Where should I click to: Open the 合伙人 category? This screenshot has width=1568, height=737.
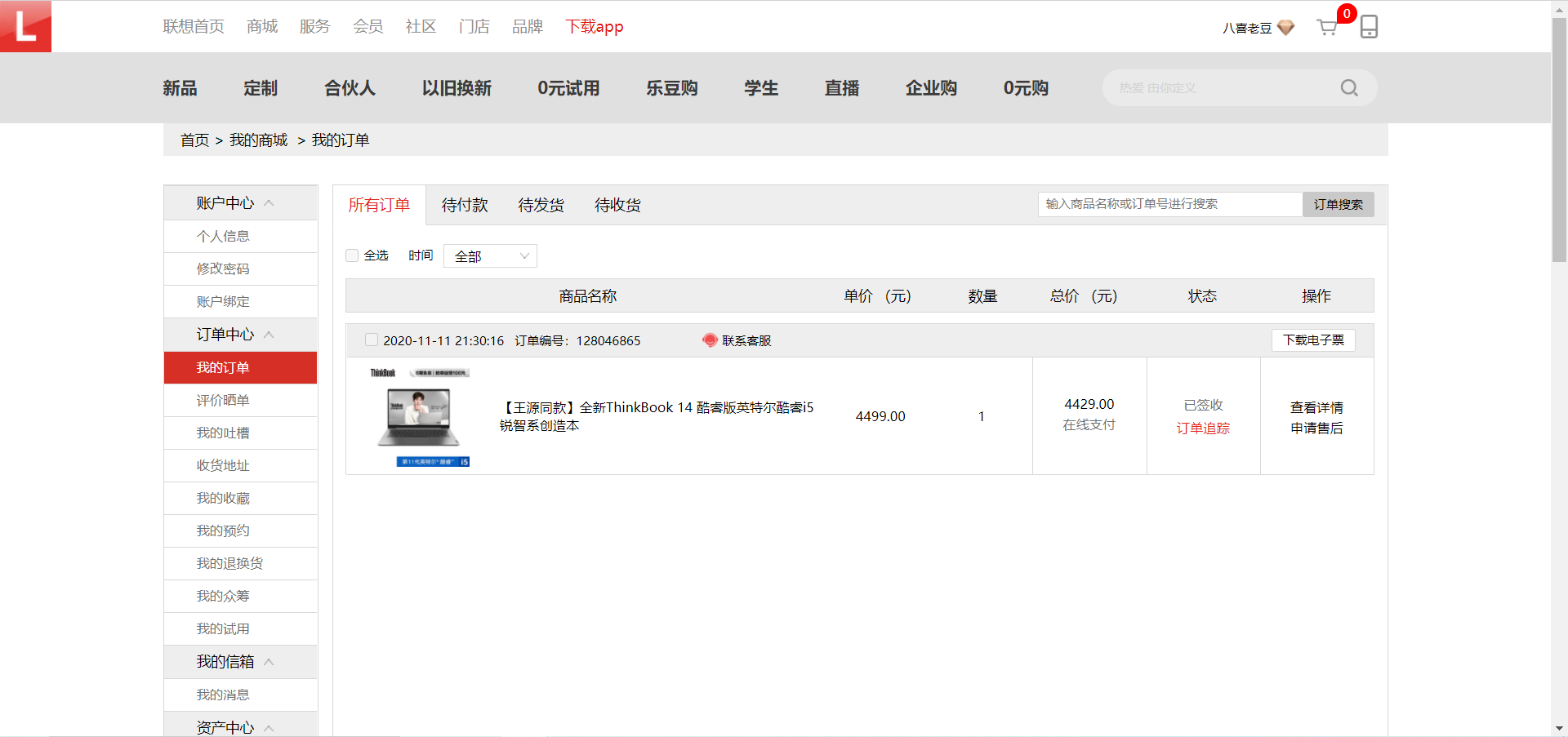[350, 88]
